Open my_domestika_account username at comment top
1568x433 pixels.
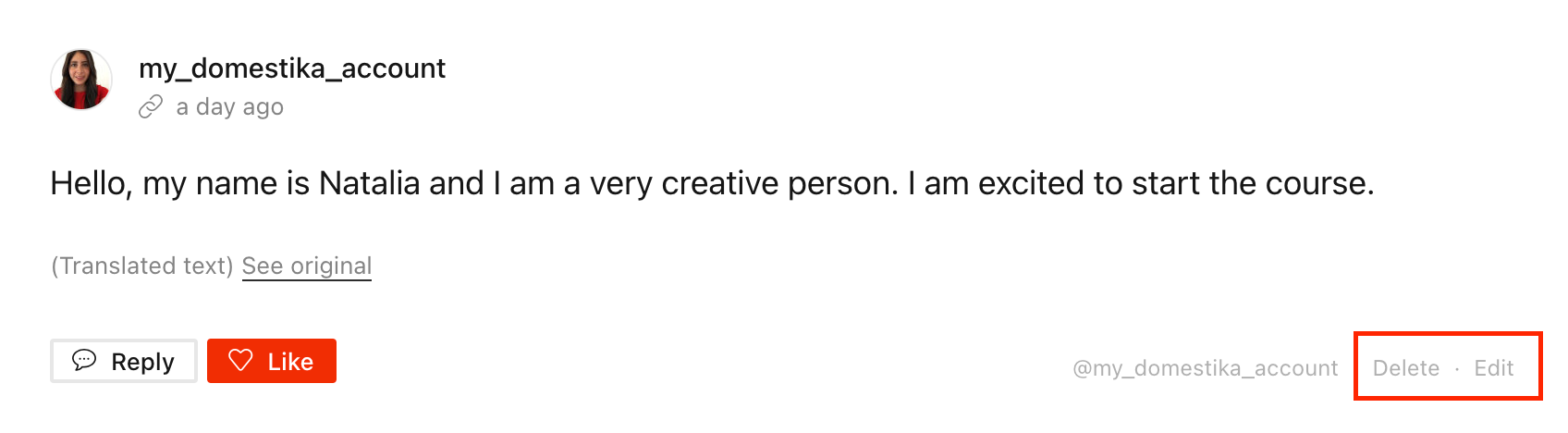(x=292, y=68)
